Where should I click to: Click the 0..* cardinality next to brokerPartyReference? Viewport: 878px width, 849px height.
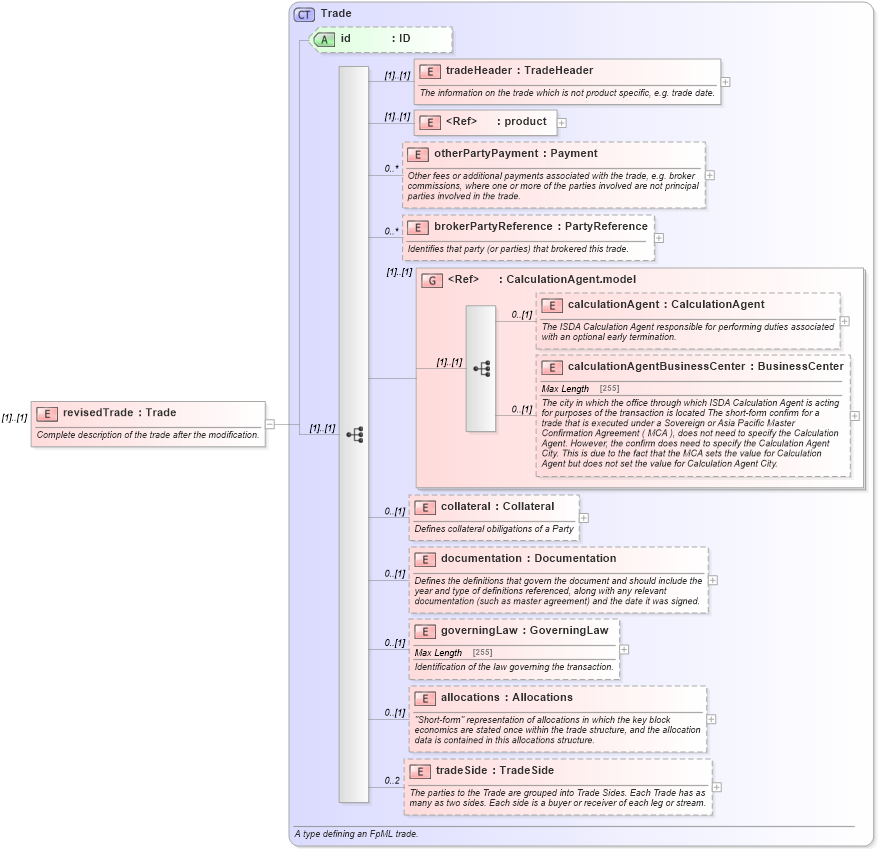tap(391, 231)
